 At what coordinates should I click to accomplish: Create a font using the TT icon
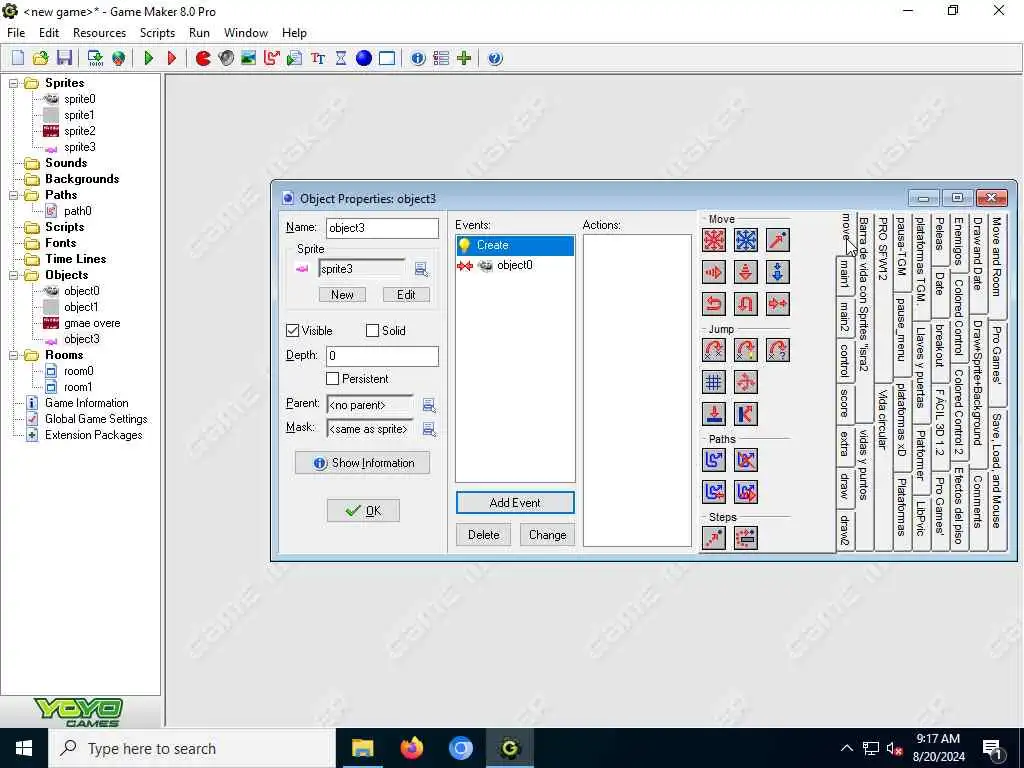click(x=318, y=58)
